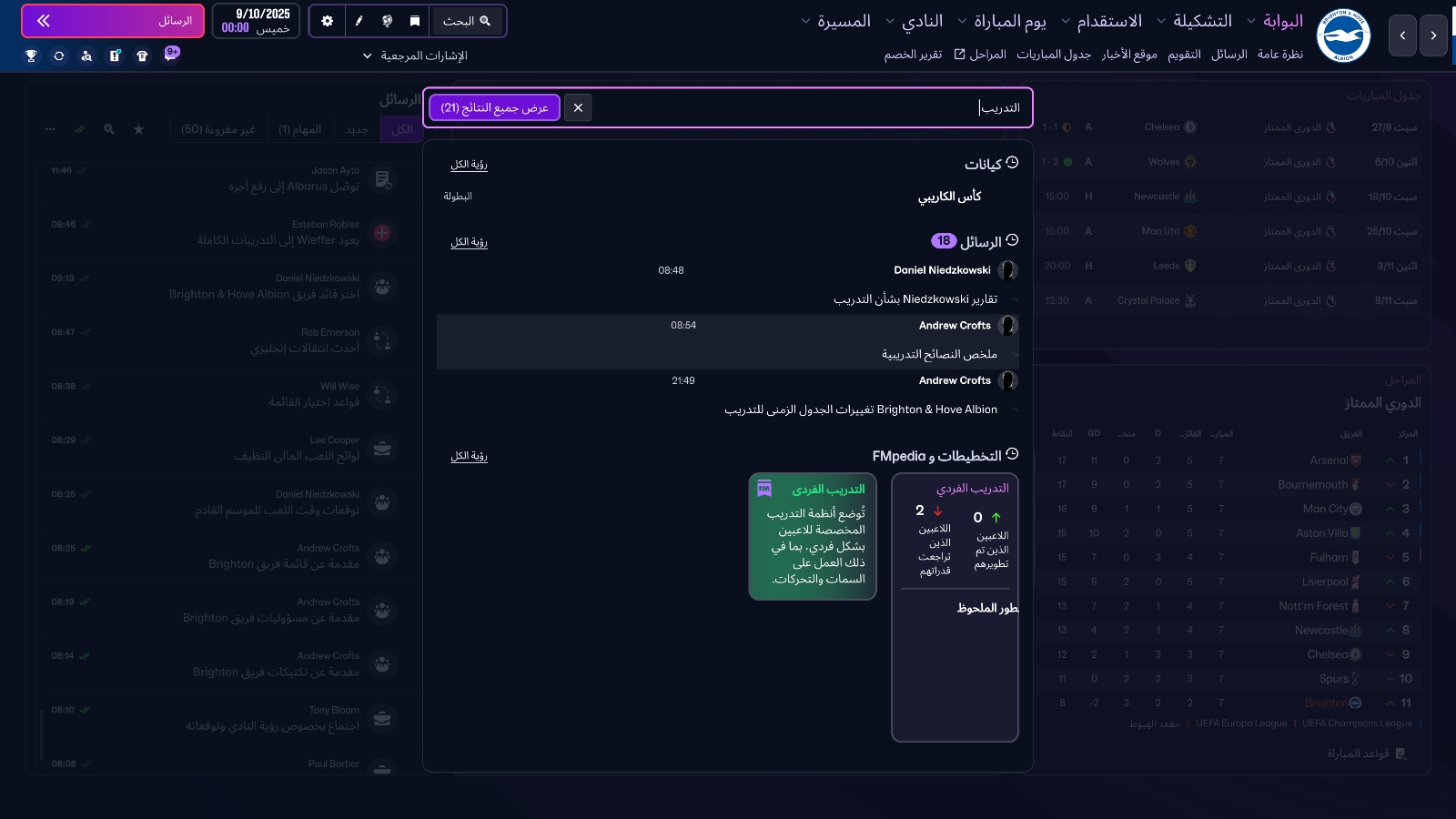
Task: Open the globe world icon in toolbar
Action: tap(388, 21)
